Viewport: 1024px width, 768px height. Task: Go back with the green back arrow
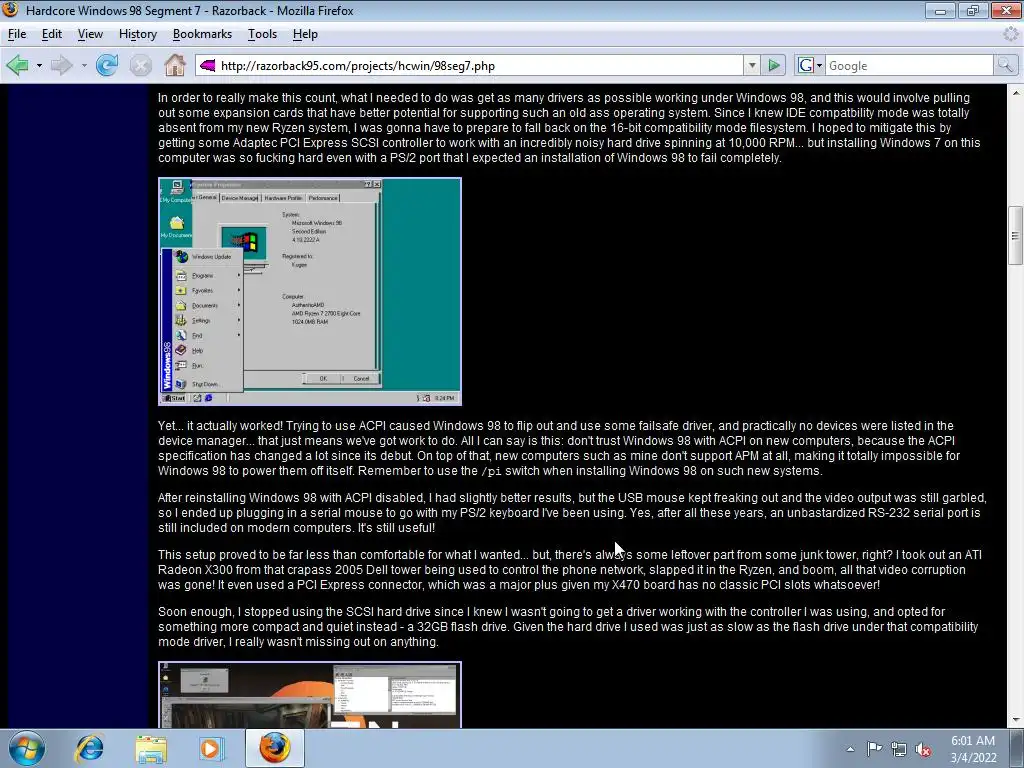pyautogui.click(x=18, y=65)
